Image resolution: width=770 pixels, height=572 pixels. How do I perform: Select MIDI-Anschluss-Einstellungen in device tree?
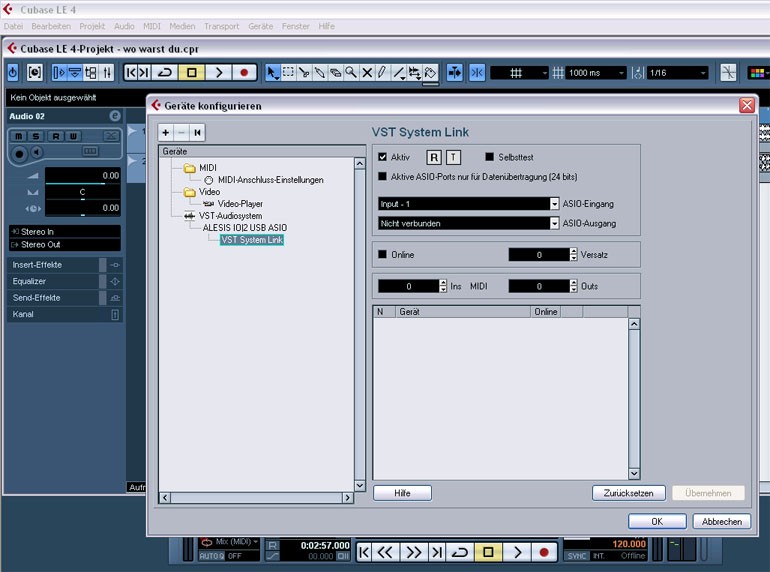click(x=271, y=180)
